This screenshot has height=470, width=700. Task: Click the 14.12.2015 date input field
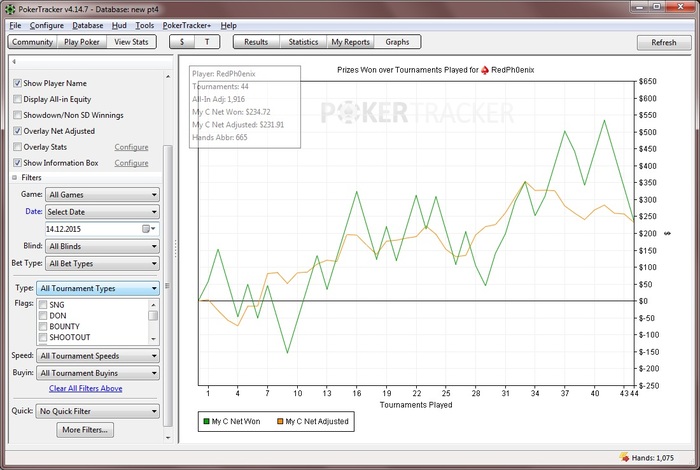(90, 229)
